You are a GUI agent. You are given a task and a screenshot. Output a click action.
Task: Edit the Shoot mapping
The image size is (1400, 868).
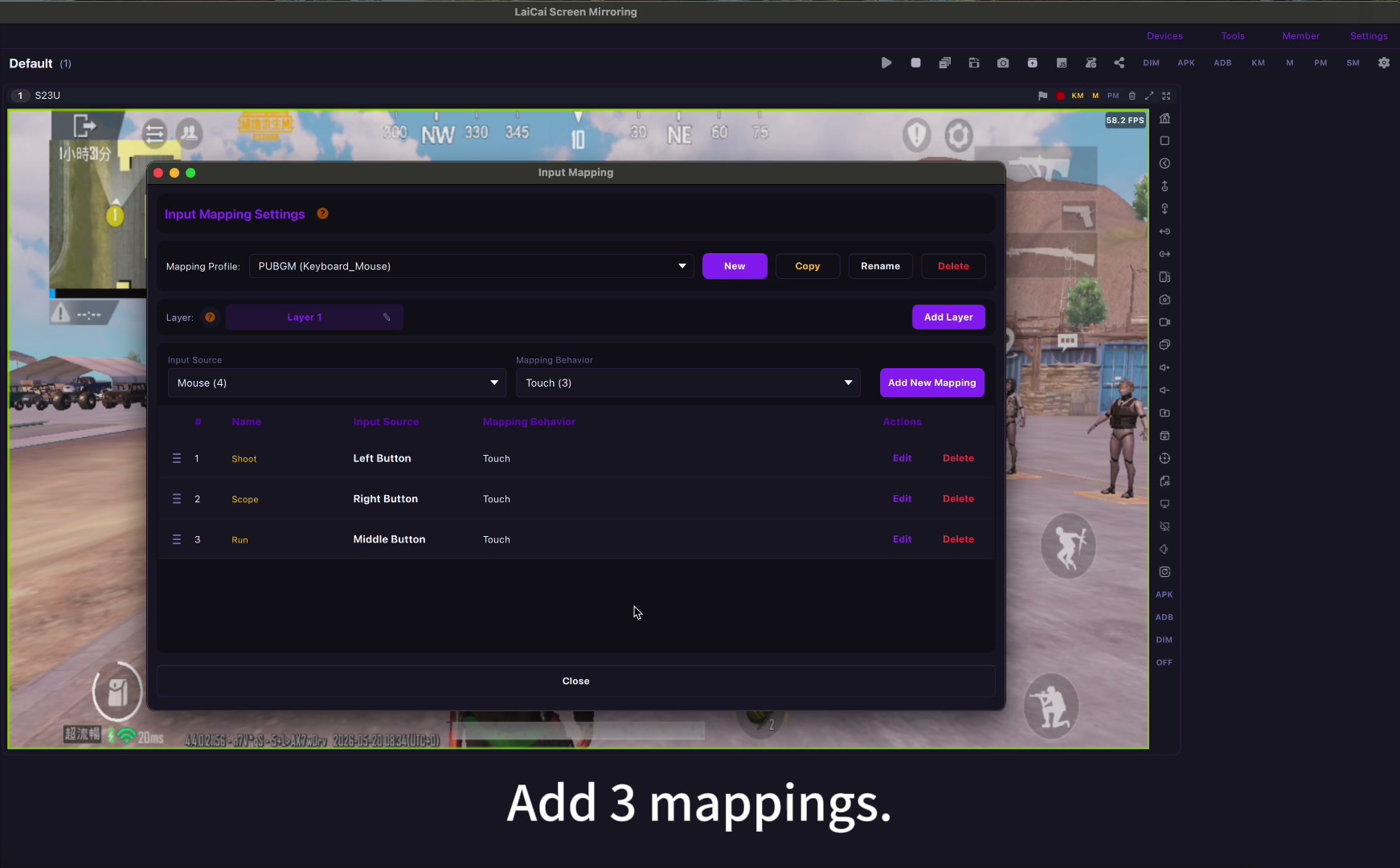(903, 458)
